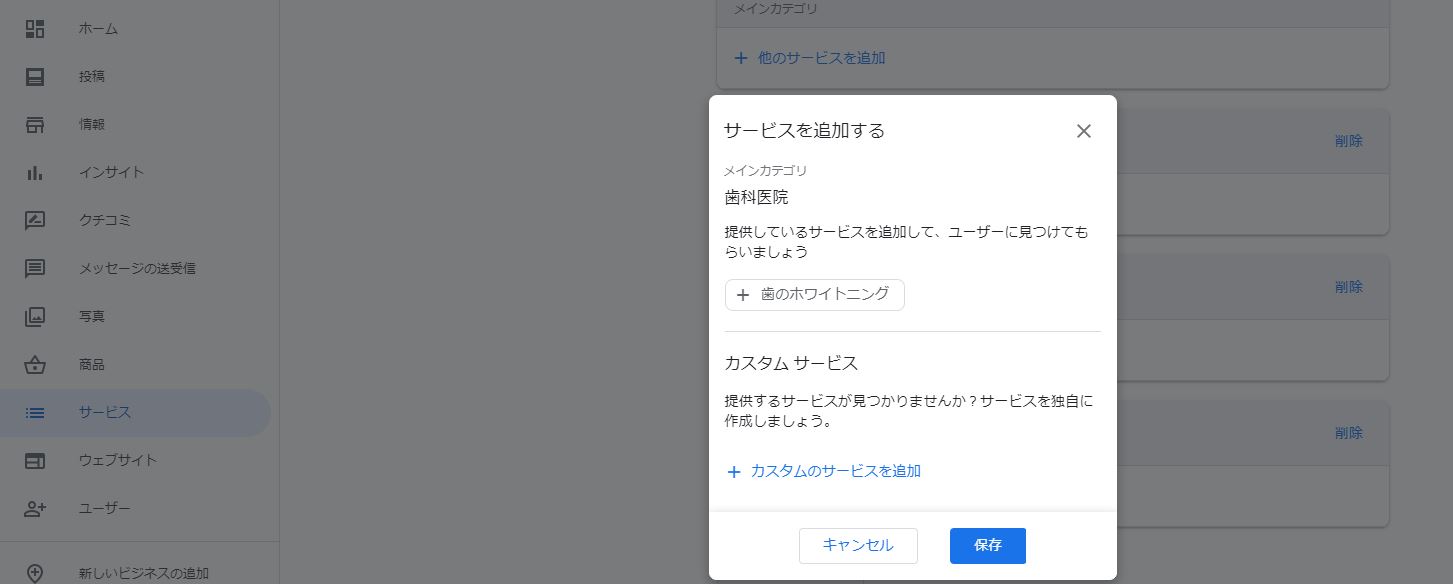Click the カスタム サービス heading
Image resolution: width=1453 pixels, height=584 pixels.
coord(791,363)
